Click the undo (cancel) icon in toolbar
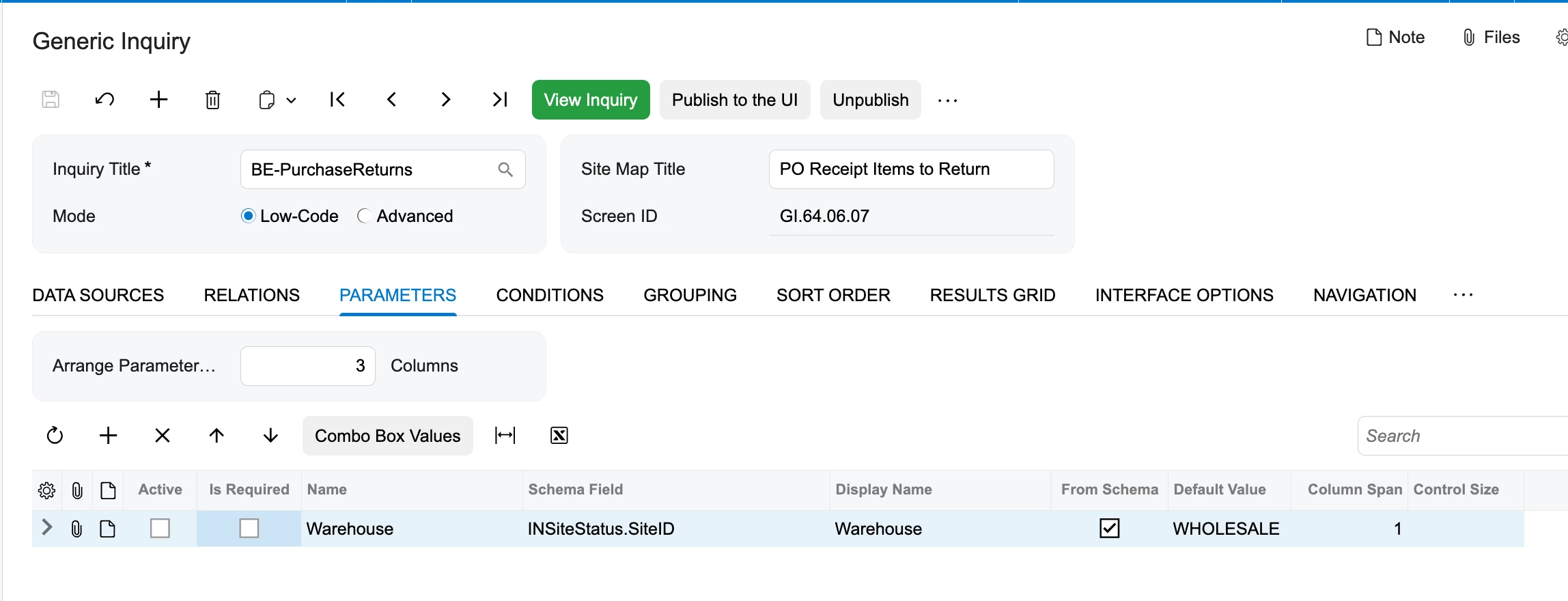Screen dimensions: 1568x601 (104, 100)
